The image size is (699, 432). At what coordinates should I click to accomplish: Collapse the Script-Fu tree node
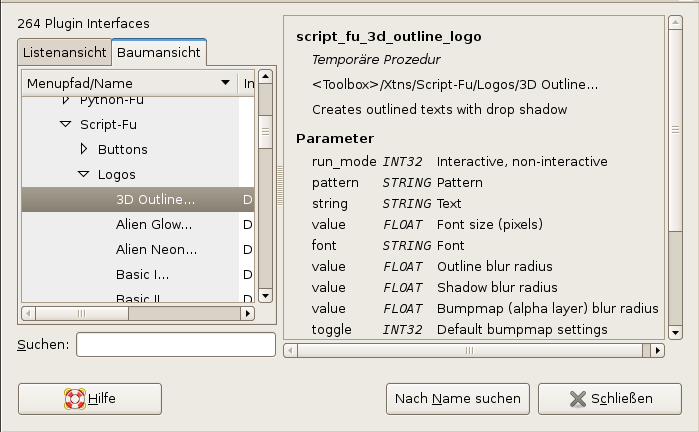[x=66, y=124]
